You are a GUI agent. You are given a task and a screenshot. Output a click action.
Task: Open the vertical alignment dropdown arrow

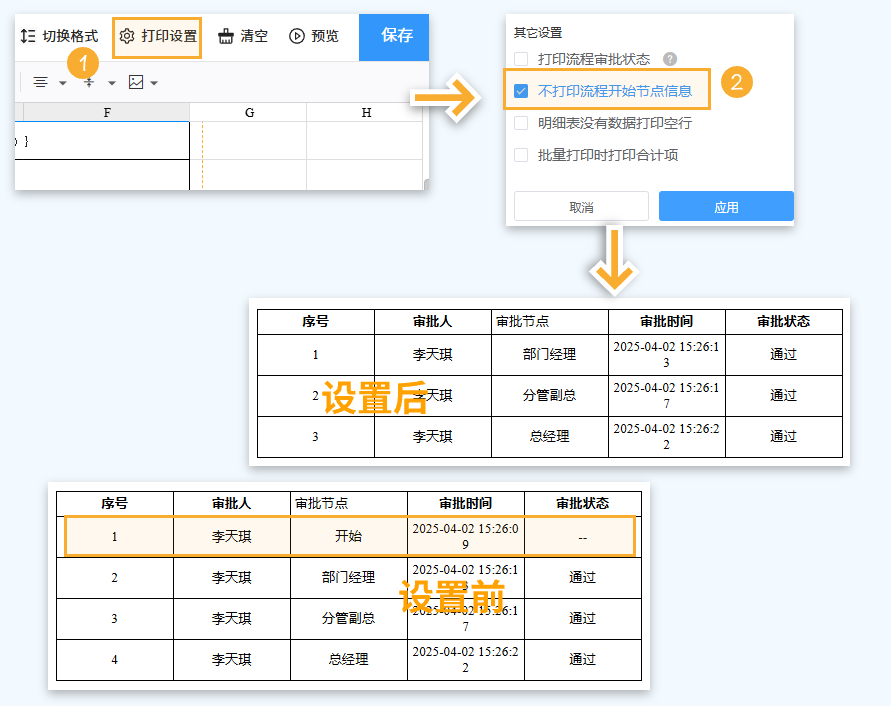click(x=112, y=82)
